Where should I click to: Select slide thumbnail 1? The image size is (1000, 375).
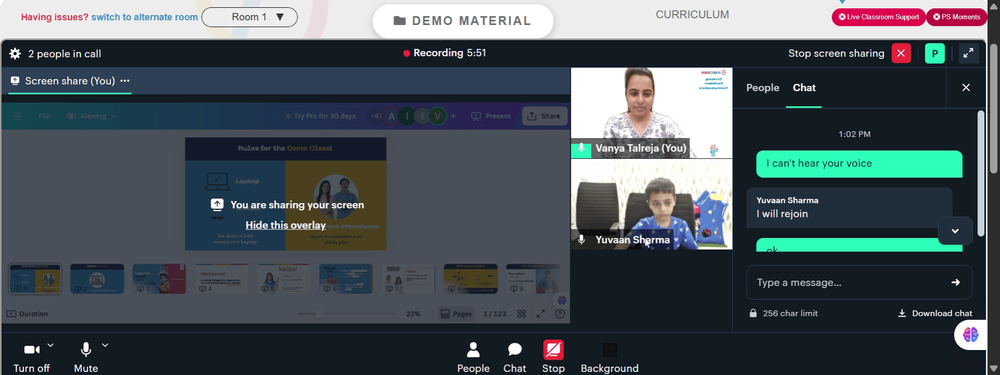click(35, 279)
